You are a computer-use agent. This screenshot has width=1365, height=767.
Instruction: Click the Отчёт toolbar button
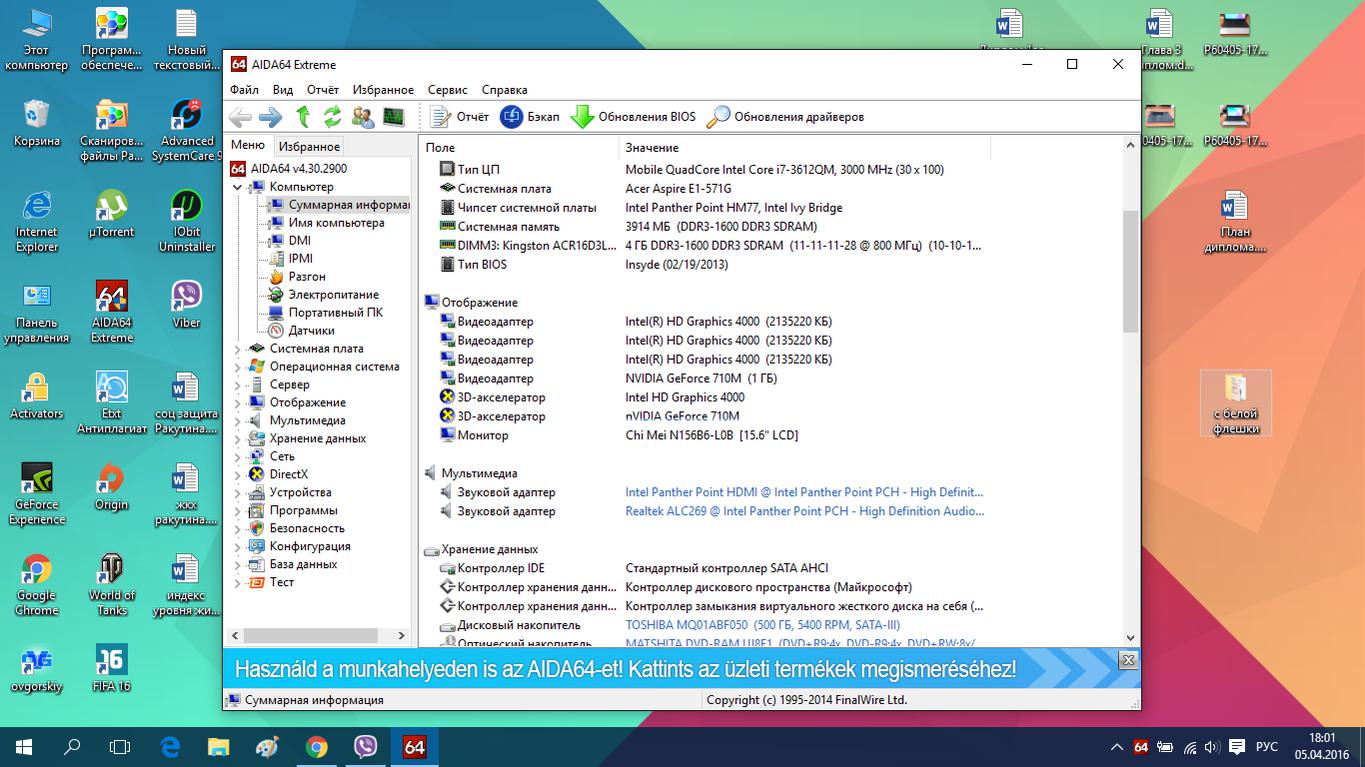(460, 117)
